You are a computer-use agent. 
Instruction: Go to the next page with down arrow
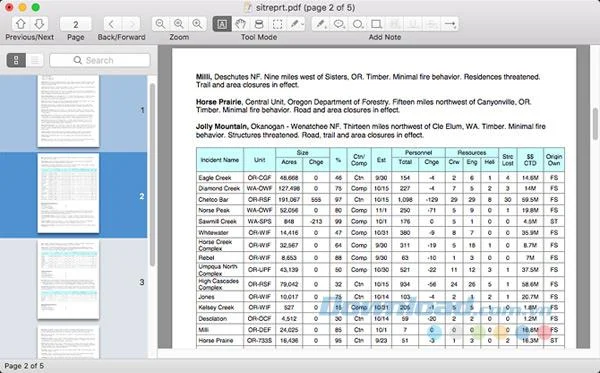(x=39, y=24)
